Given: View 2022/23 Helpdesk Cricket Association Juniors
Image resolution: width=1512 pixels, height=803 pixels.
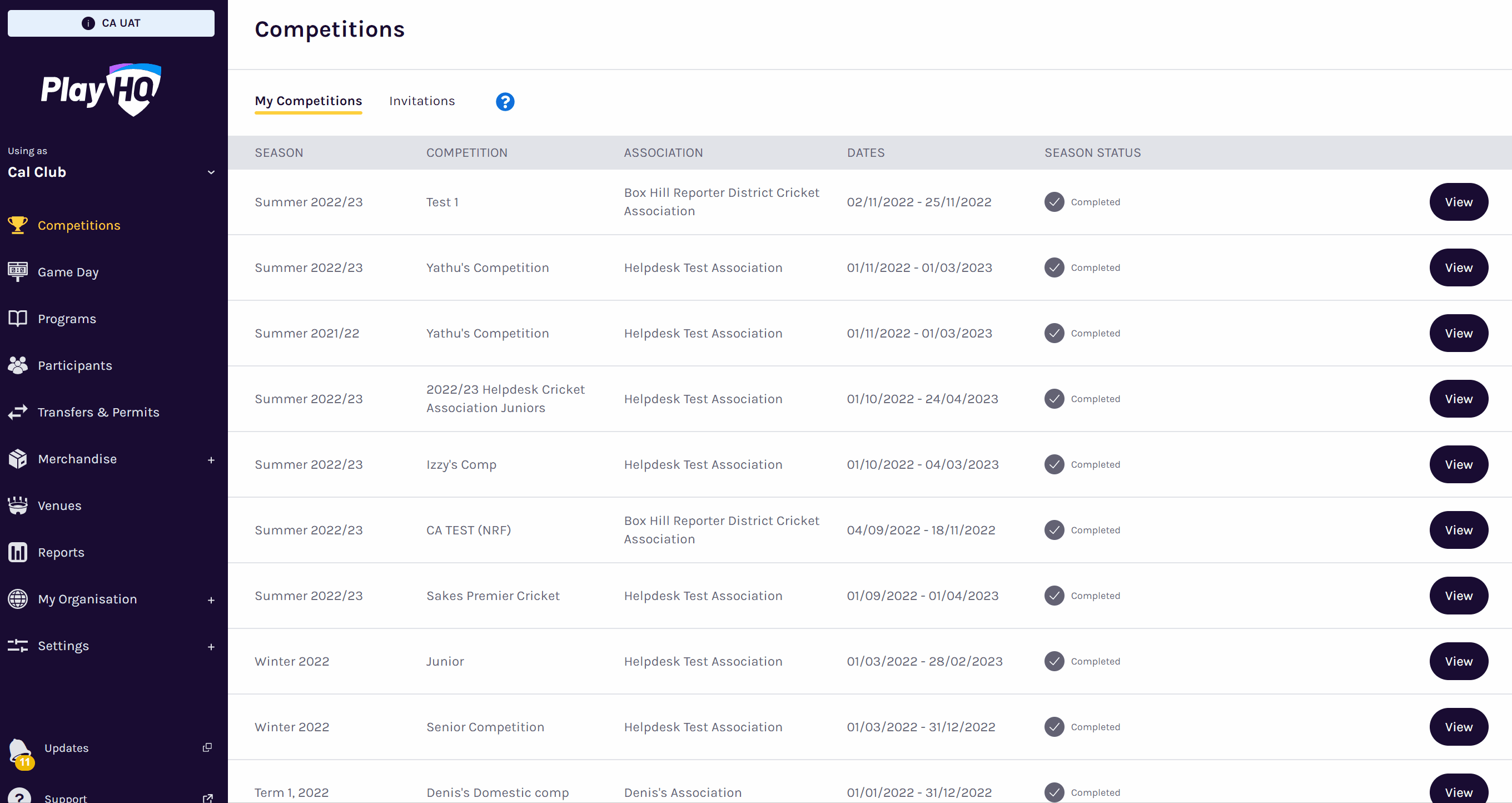Looking at the screenshot, I should pyautogui.click(x=1459, y=399).
